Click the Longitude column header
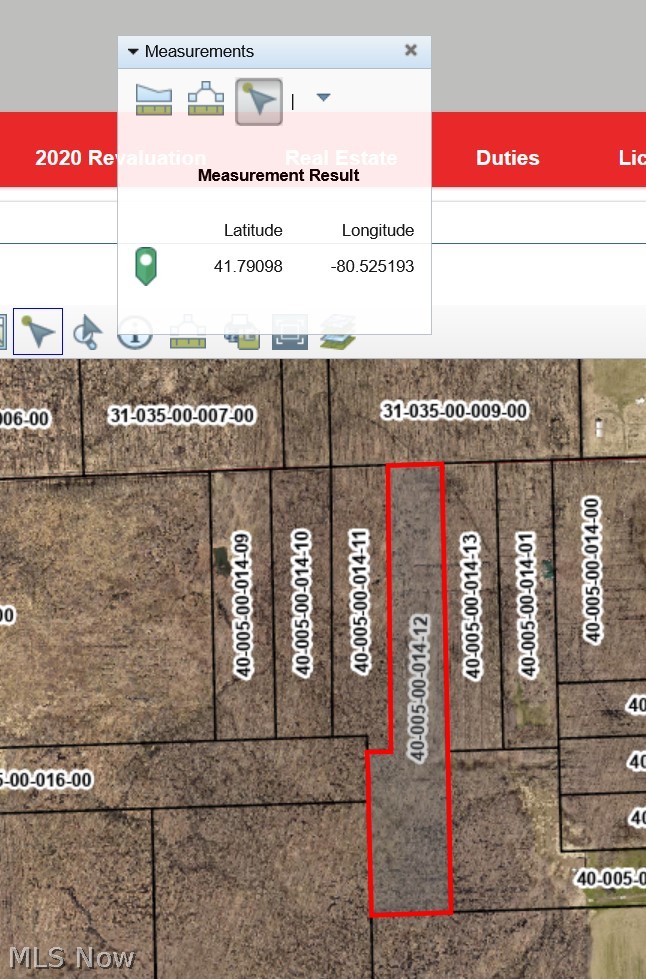The width and height of the screenshot is (646, 979). (378, 230)
